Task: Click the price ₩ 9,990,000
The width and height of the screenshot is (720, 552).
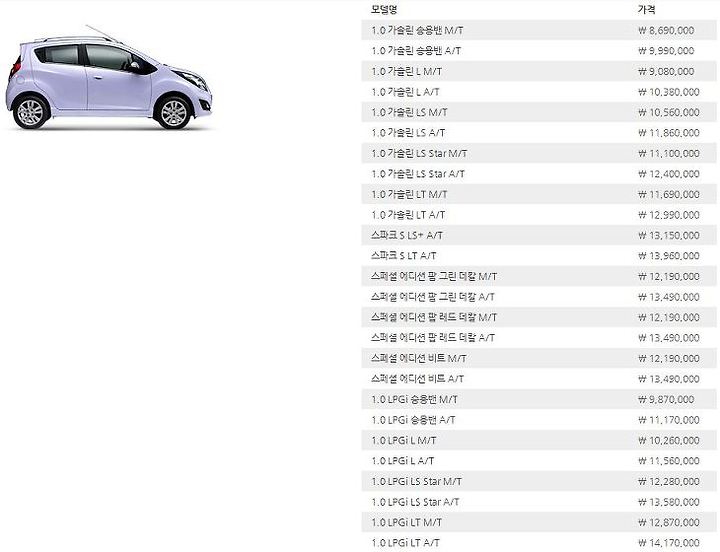Action: pyautogui.click(x=666, y=51)
